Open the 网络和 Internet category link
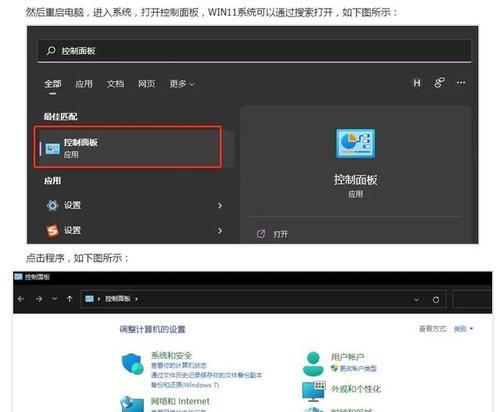The image size is (500, 412). [180, 401]
